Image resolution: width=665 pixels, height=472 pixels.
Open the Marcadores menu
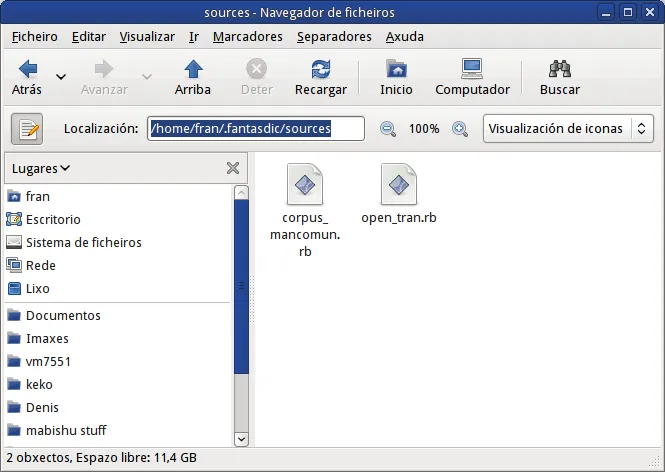point(247,37)
